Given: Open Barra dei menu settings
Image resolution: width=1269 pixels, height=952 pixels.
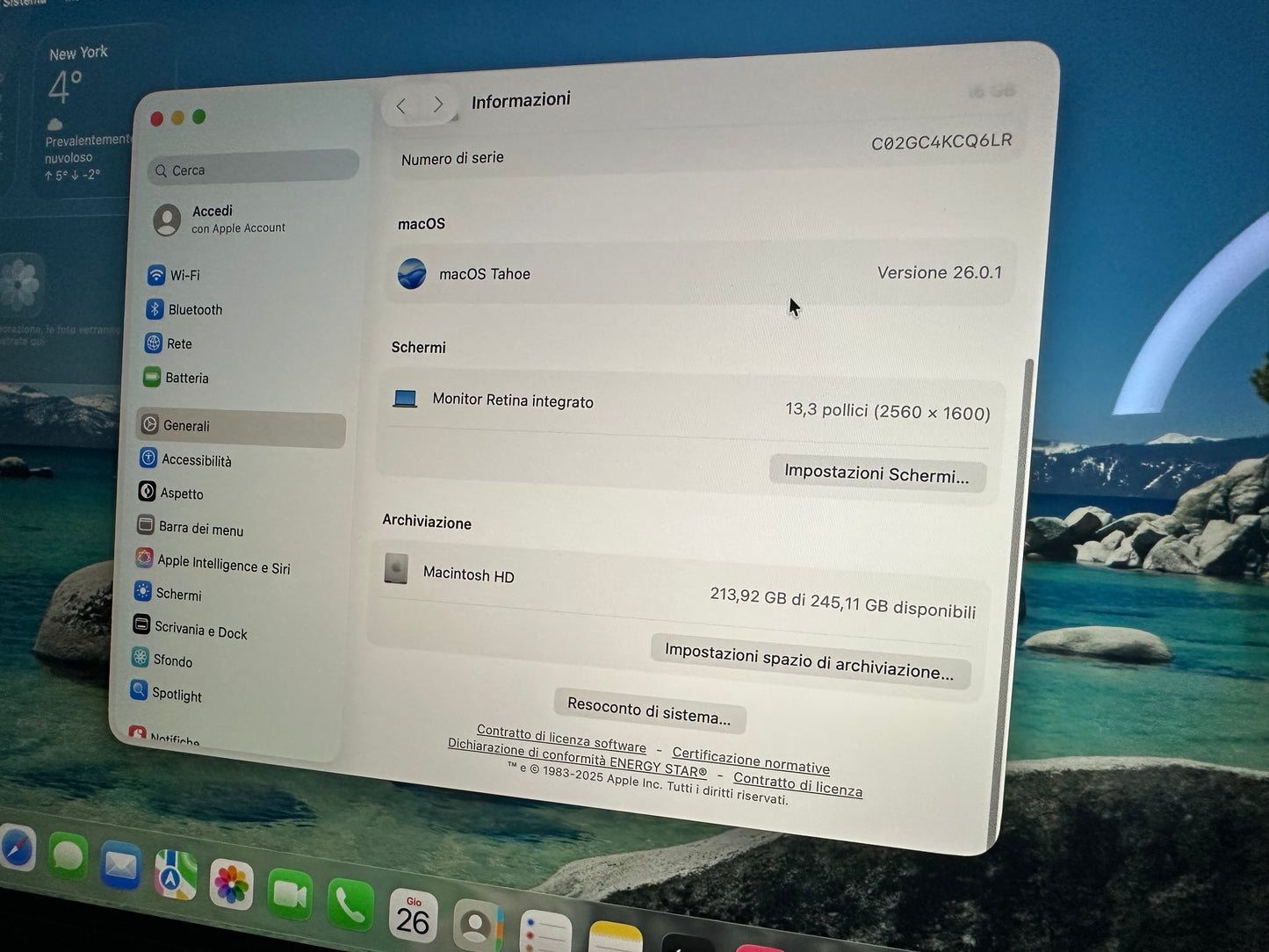Looking at the screenshot, I should [x=201, y=528].
